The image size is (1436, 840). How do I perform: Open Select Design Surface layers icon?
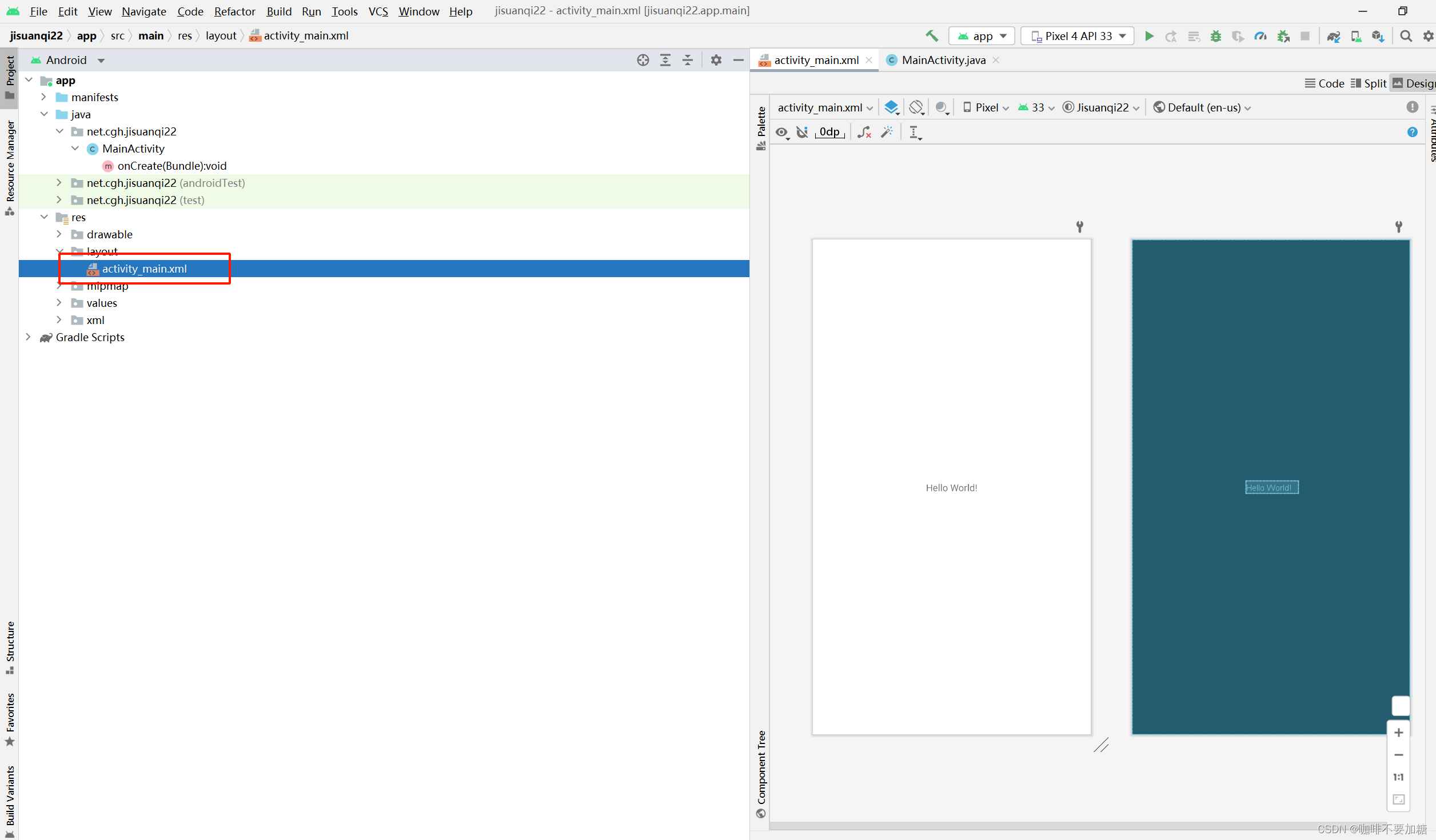(x=892, y=107)
